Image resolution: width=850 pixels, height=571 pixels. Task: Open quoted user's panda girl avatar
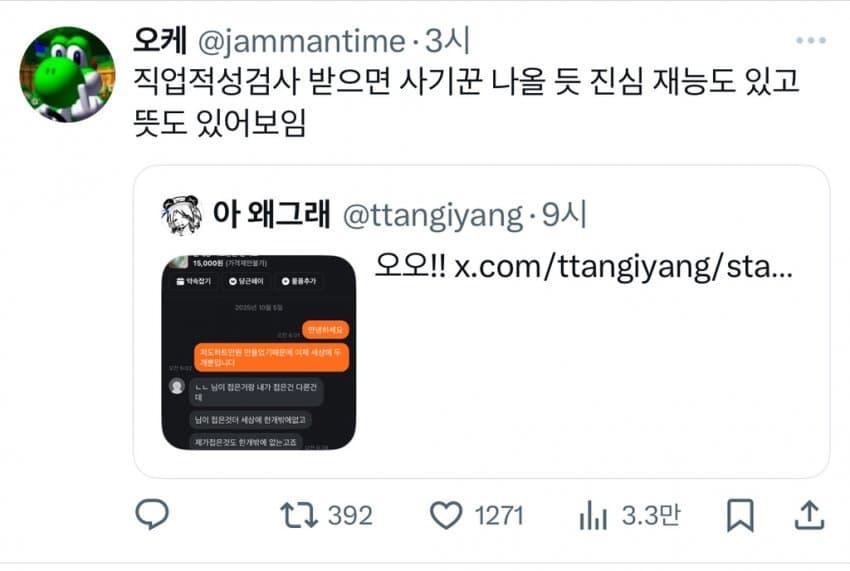tap(182, 215)
